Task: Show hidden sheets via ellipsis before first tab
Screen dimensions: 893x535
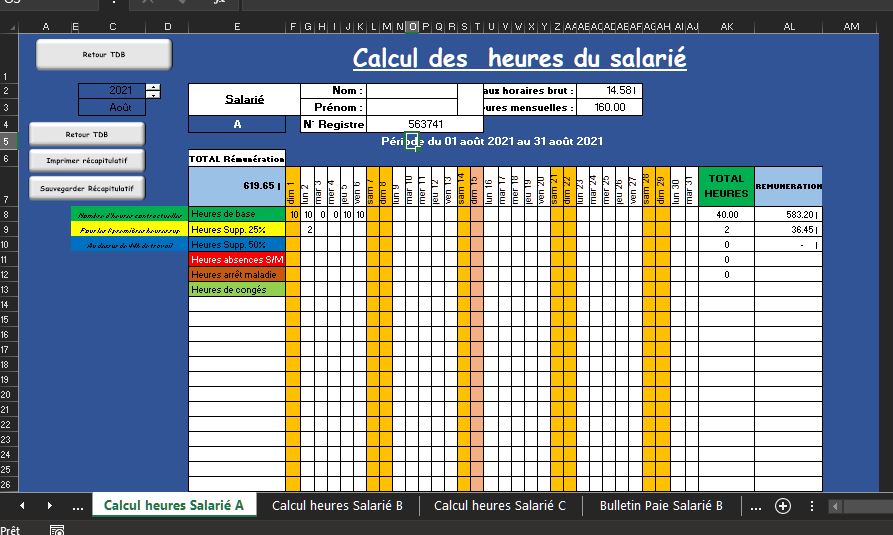Action: click(78, 506)
